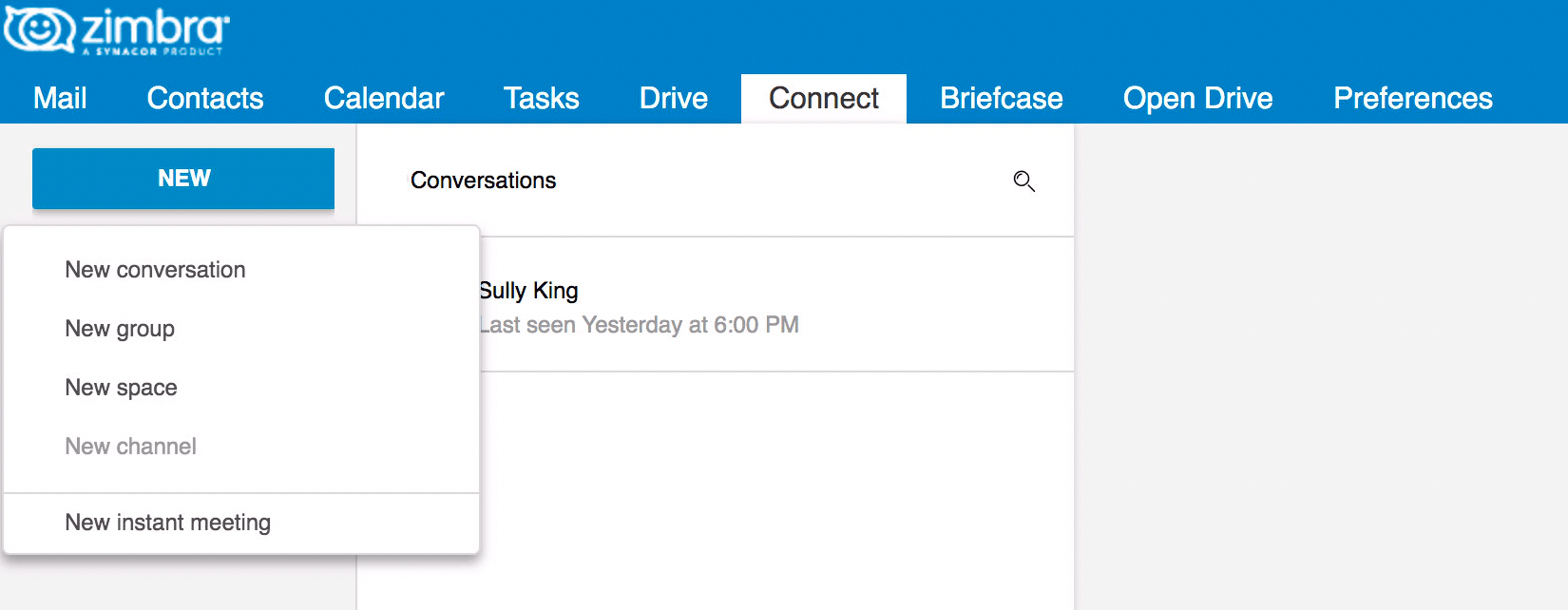Go to the Preferences tab
1568x610 pixels.
click(1413, 99)
